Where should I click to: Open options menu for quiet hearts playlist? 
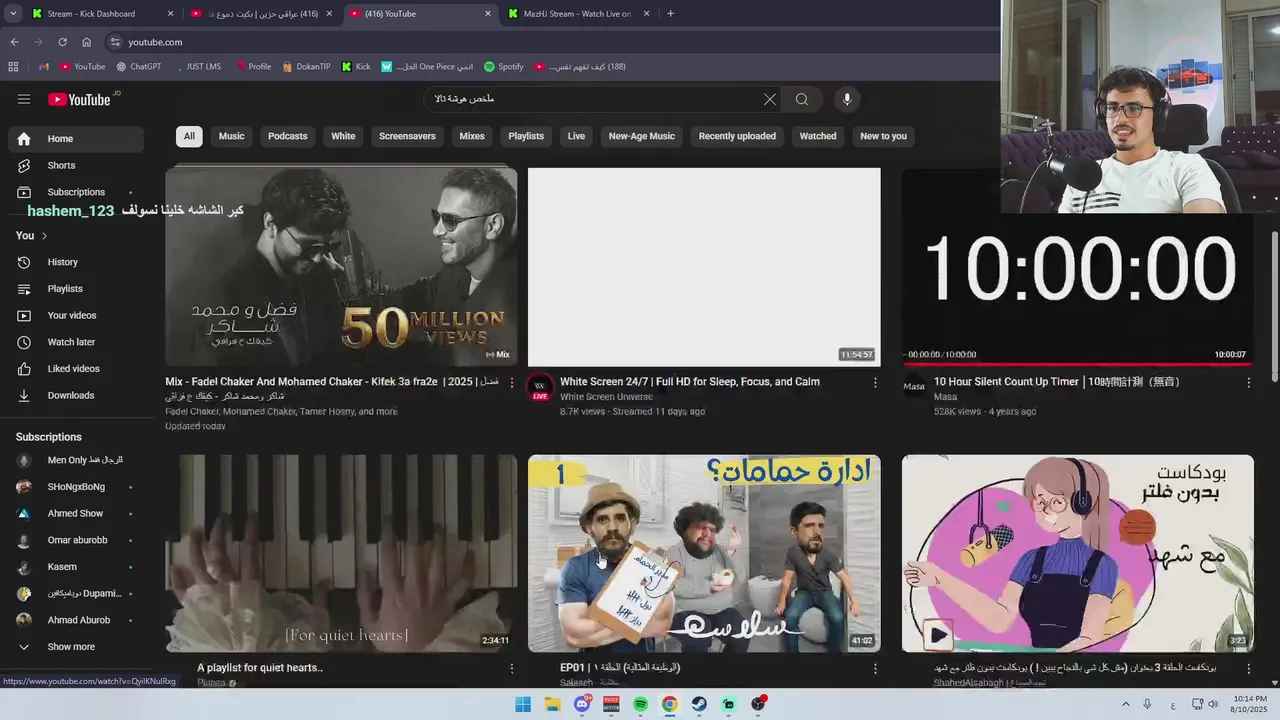[512, 668]
